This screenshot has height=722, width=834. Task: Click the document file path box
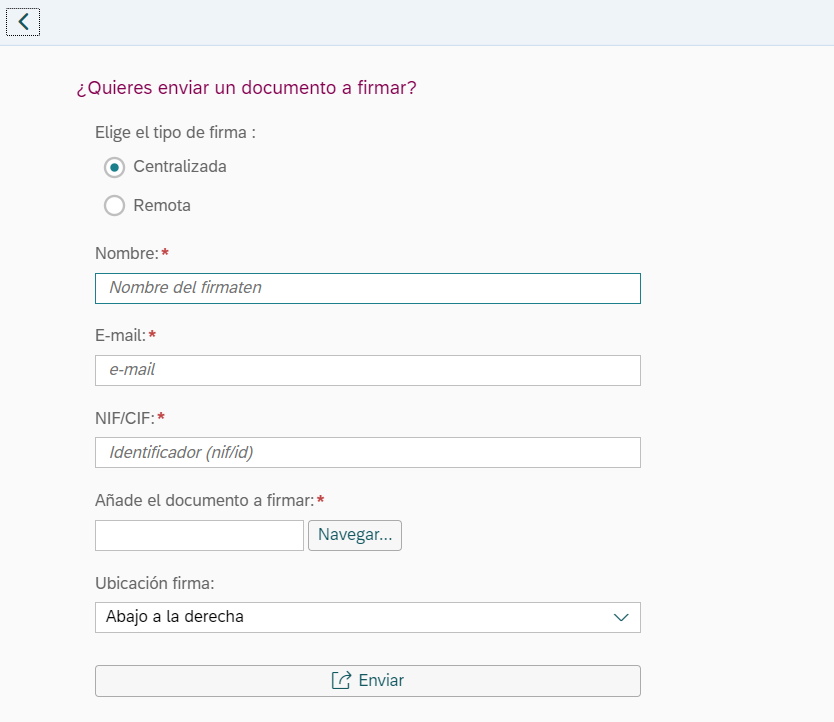(x=199, y=535)
